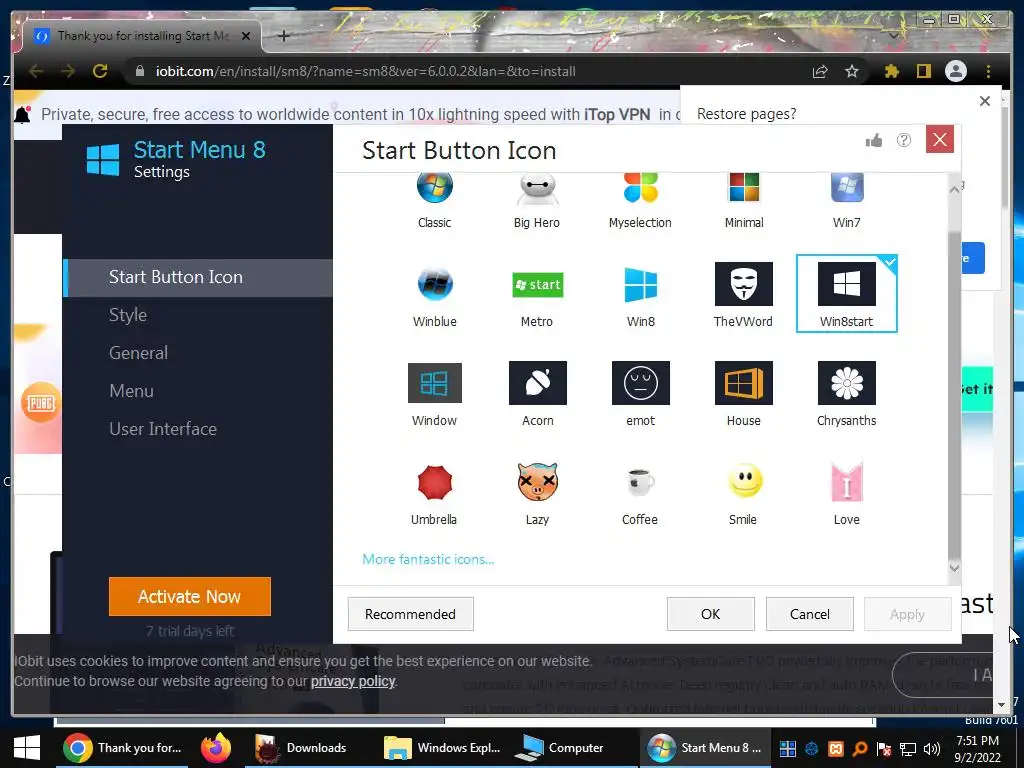Screen dimensions: 1024x768
Task: Toggle the Chrome side panel icon
Action: 923,71
